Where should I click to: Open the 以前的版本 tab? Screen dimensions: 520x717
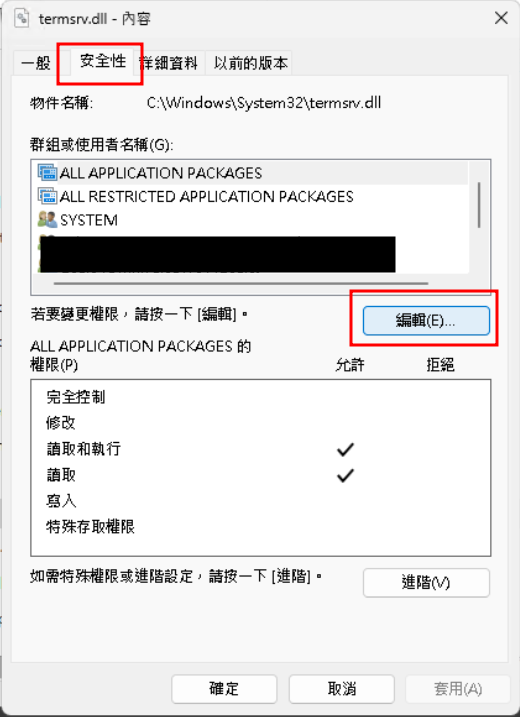point(250,63)
